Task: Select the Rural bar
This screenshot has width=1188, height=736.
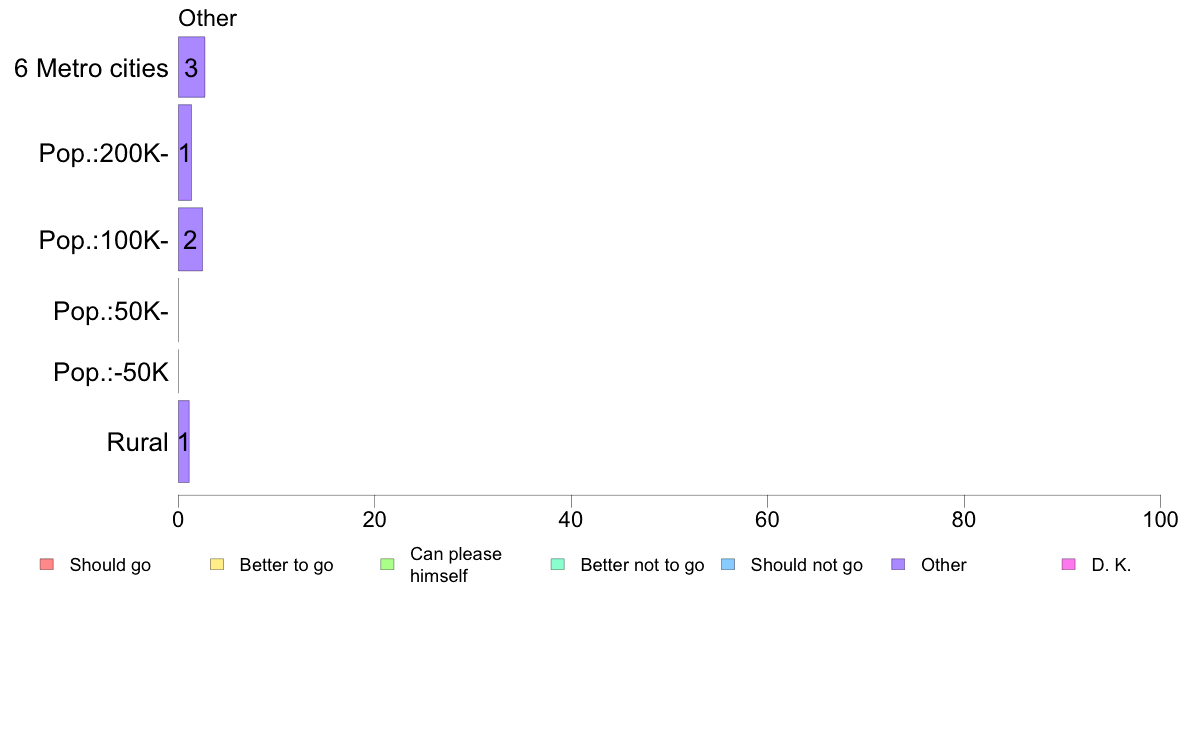Action: tap(183, 441)
